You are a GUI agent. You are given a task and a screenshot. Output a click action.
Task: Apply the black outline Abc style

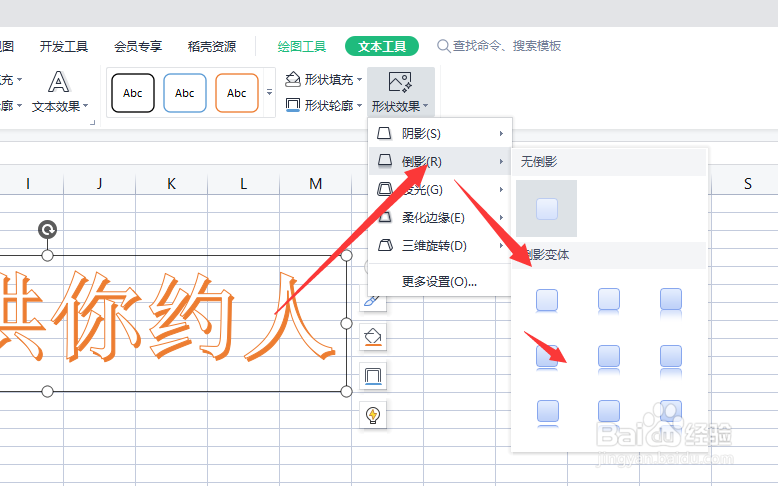[133, 93]
